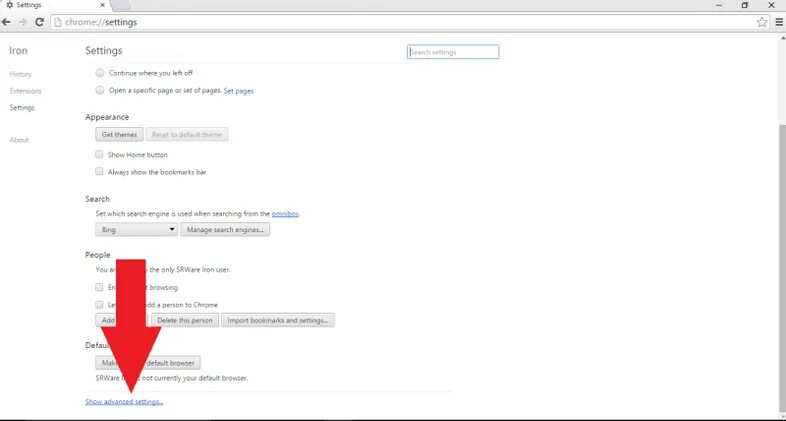
Task: Select Continue where you left off
Action: [x=100, y=73]
